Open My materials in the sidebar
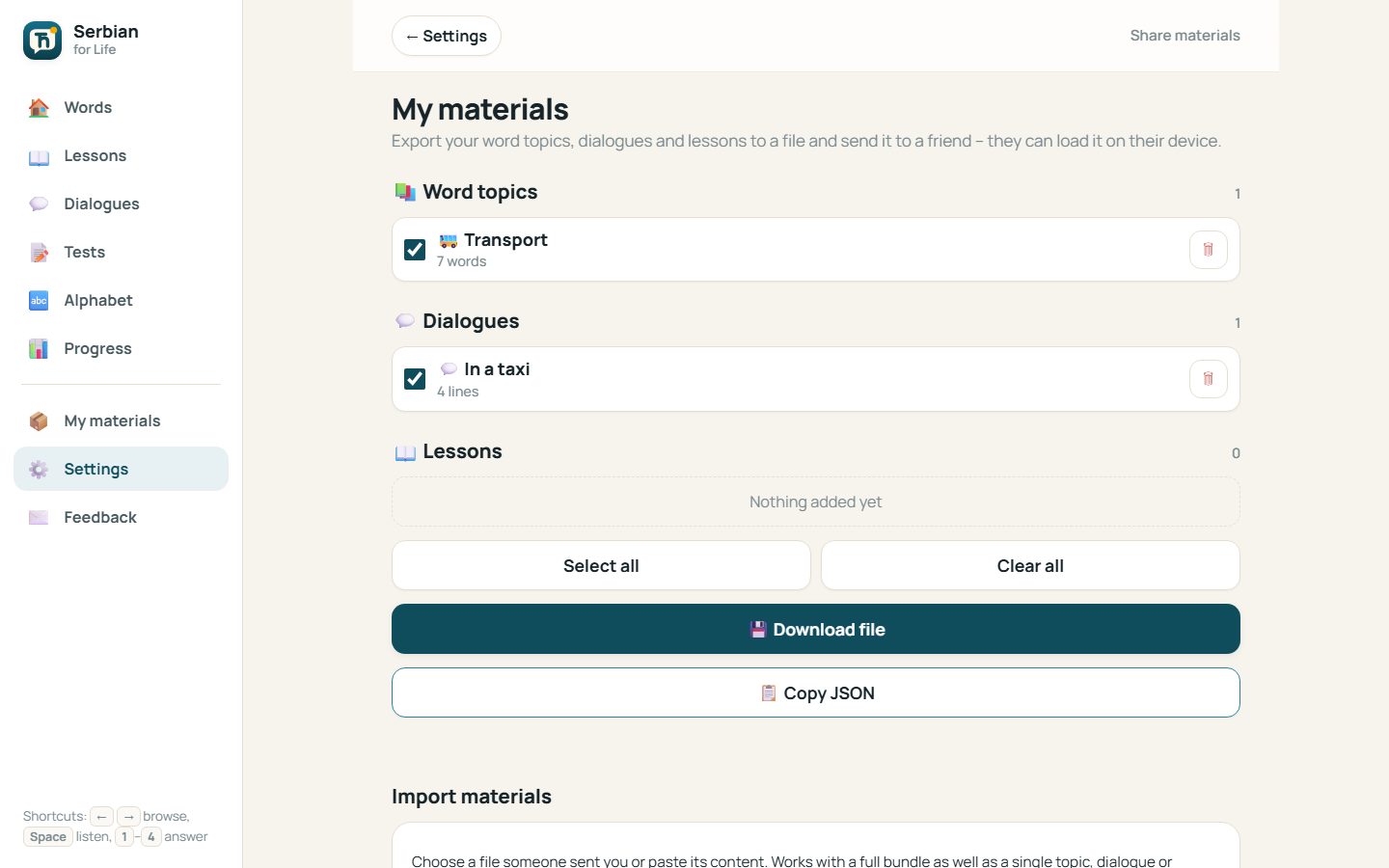Viewport: 1389px width, 868px height. click(121, 420)
